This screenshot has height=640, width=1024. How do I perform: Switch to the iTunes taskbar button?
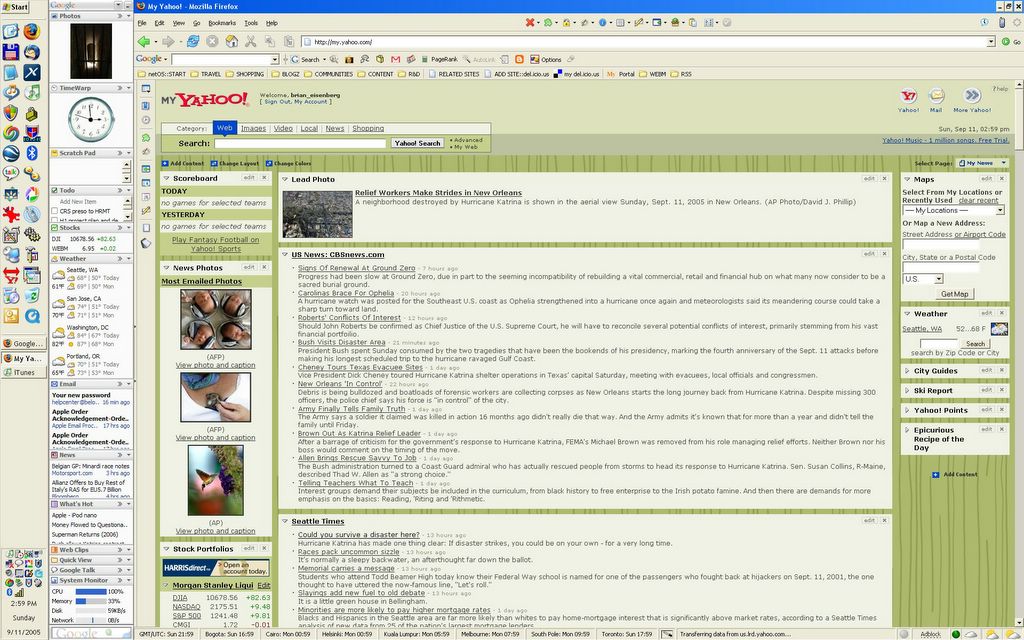(24, 372)
